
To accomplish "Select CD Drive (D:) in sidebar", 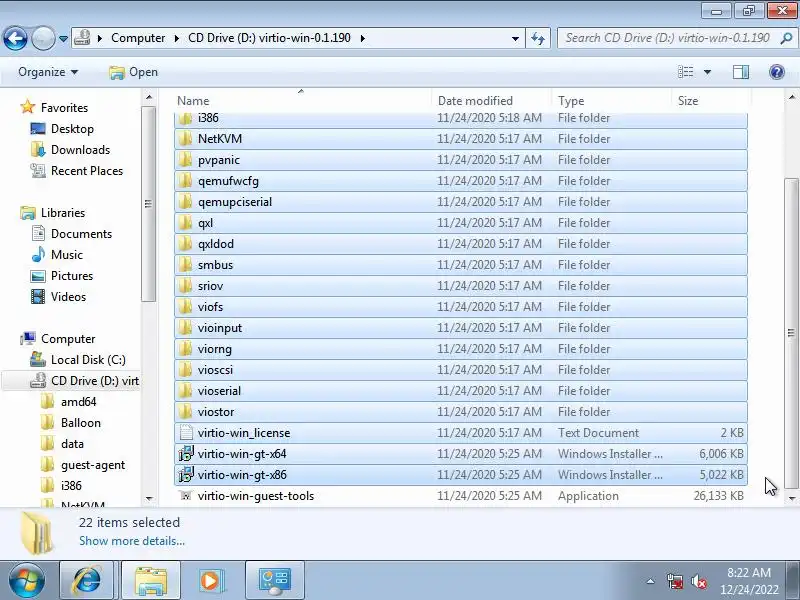I will (94, 381).
